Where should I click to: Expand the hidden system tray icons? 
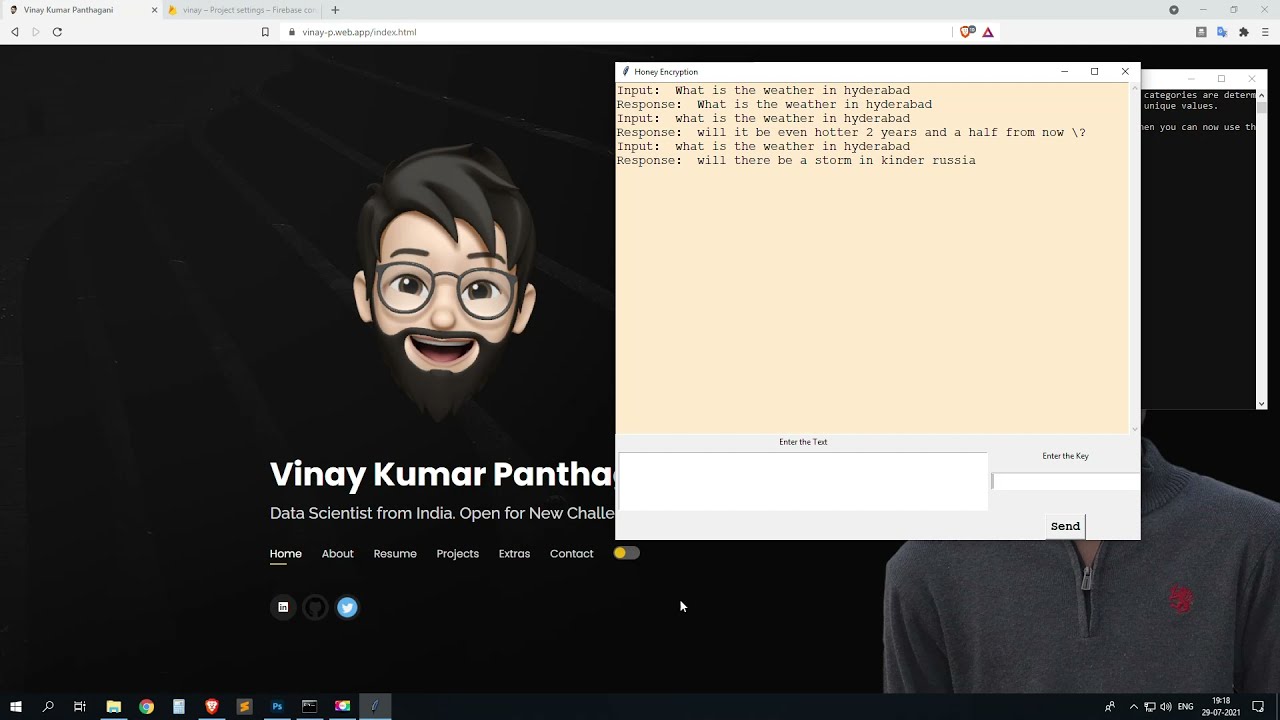point(1133,707)
